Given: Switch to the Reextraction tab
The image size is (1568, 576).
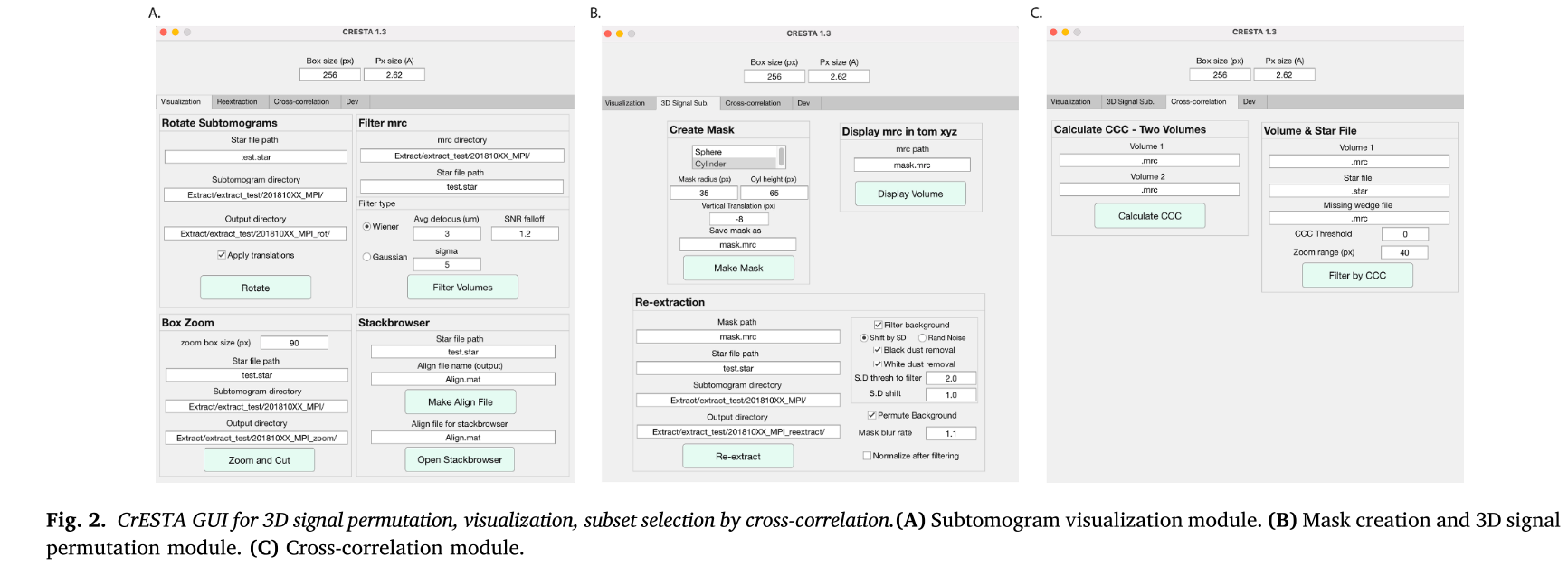Looking at the screenshot, I should [237, 102].
